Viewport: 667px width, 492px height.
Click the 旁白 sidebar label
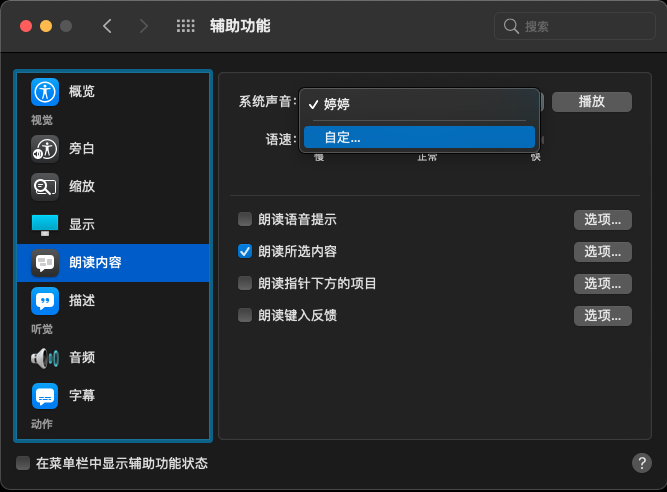(82, 149)
